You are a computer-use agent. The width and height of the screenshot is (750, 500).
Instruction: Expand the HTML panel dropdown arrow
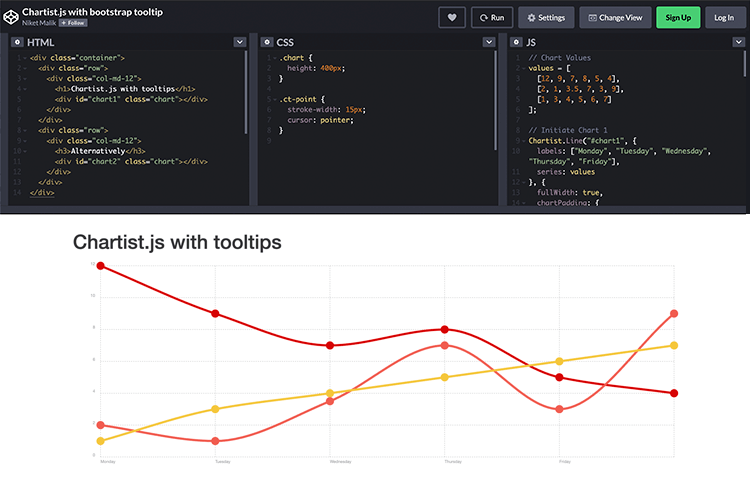(240, 42)
